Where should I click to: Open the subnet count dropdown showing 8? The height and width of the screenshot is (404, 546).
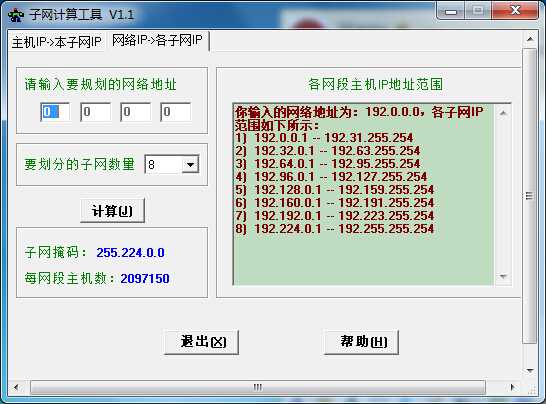pyautogui.click(x=190, y=164)
